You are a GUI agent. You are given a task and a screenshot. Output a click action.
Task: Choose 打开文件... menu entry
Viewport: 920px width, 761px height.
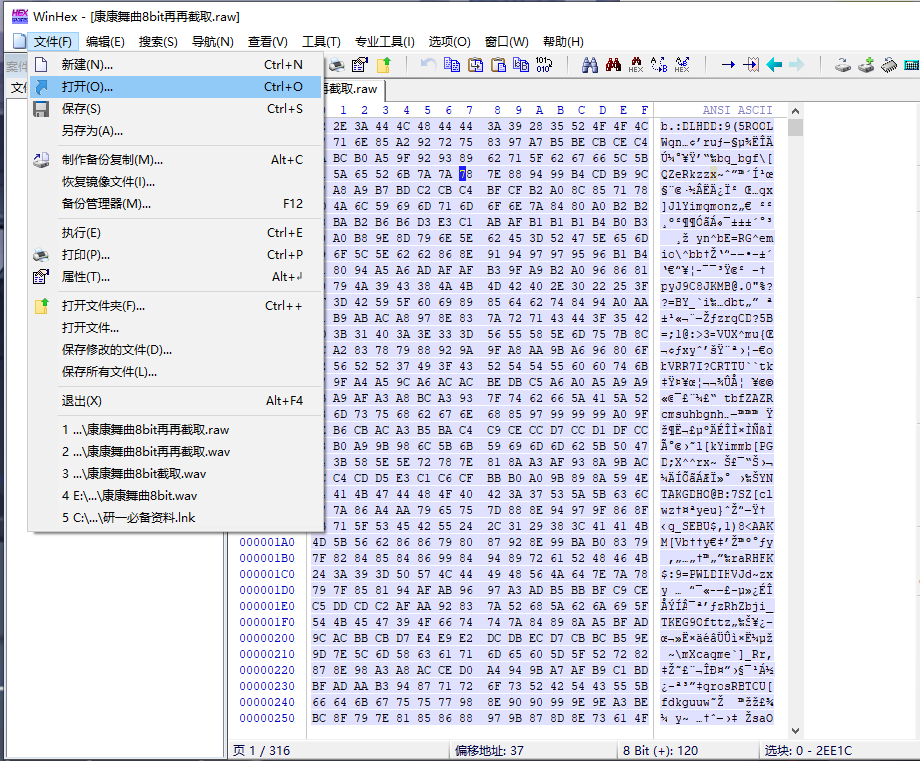coord(175,327)
